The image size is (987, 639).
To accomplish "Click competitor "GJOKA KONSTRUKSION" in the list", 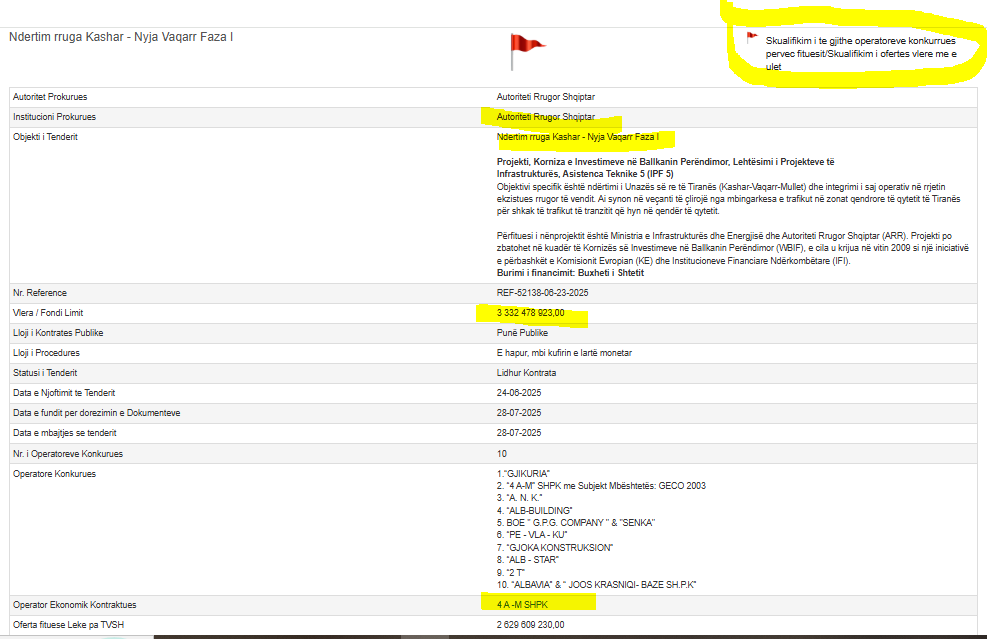I will (558, 547).
